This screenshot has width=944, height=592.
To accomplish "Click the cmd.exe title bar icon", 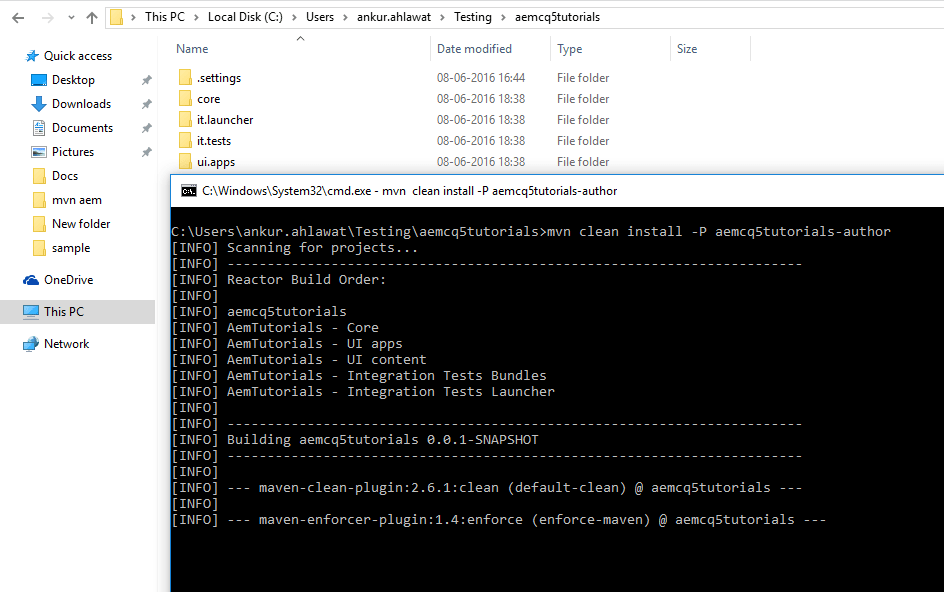I will (187, 189).
